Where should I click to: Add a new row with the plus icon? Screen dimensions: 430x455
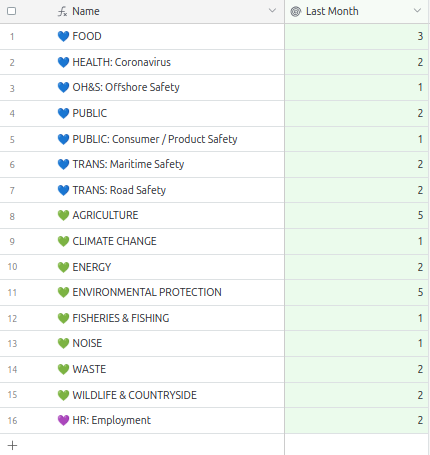point(12,445)
